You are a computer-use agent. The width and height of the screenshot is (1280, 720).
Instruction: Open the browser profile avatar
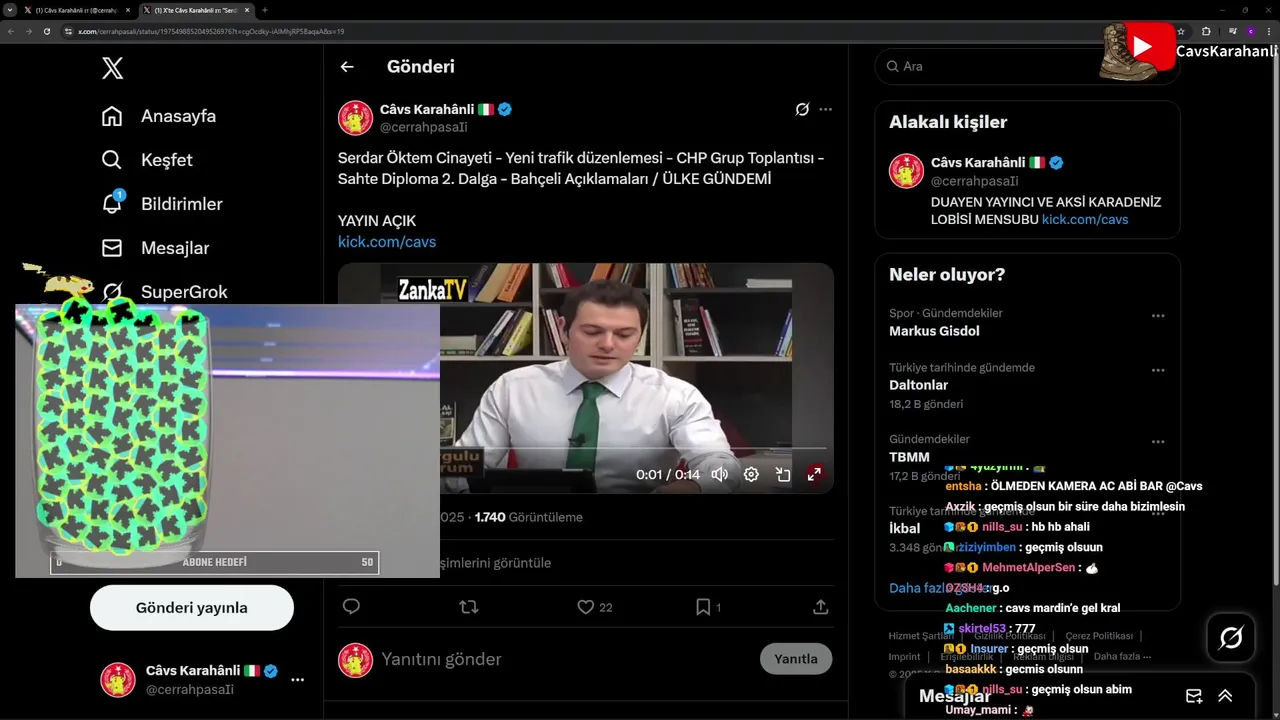[x=1250, y=31]
